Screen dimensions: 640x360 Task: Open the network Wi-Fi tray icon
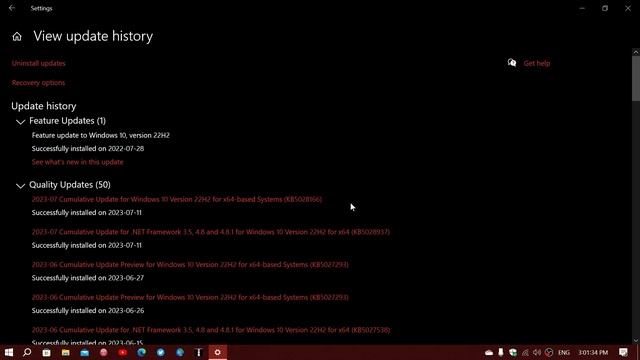click(x=525, y=352)
